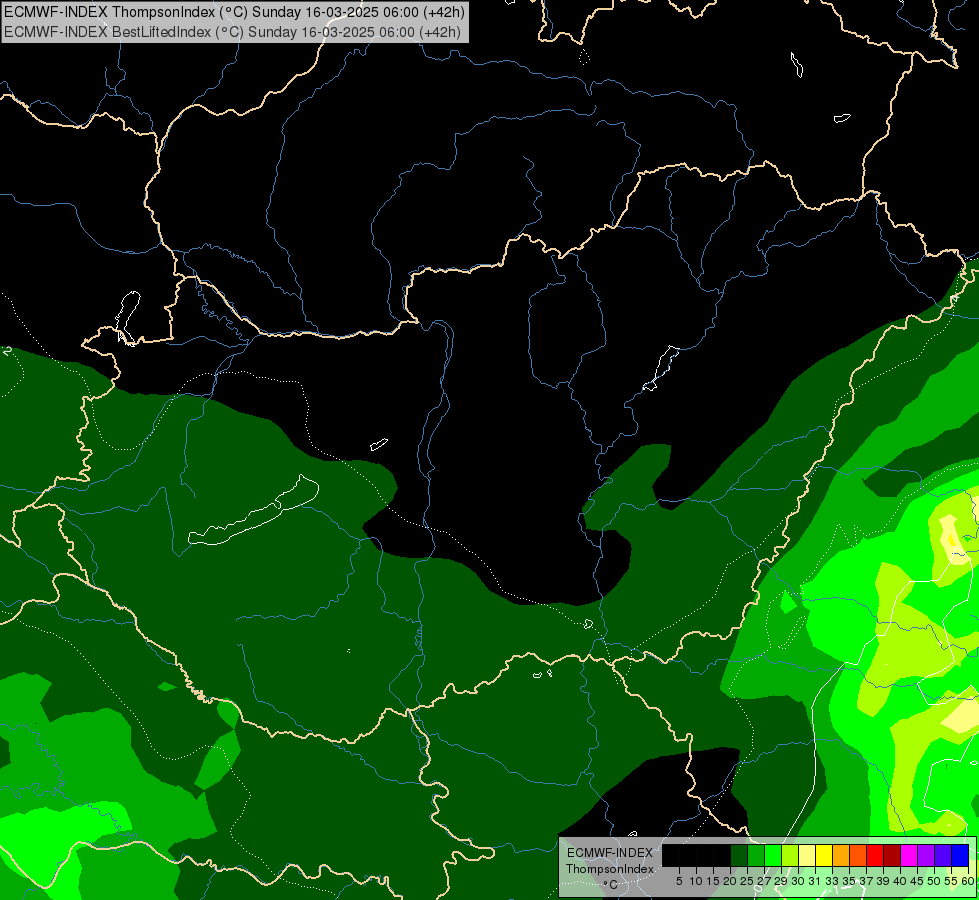Click the magenta 40-45 legend swatch
The width and height of the screenshot is (979, 900).
(x=909, y=855)
